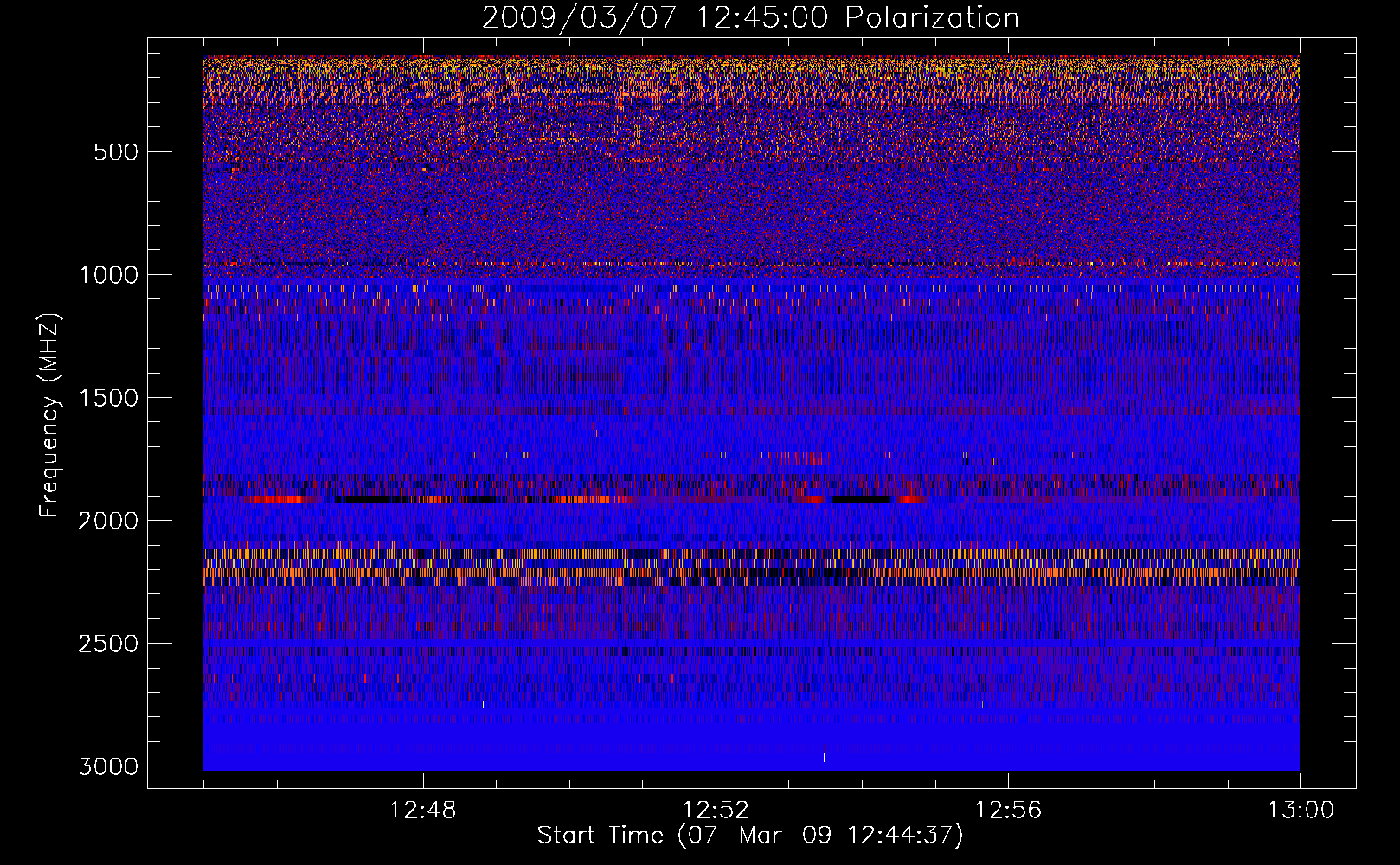Click the "Frequency (MHZ)" axis label

click(x=50, y=415)
